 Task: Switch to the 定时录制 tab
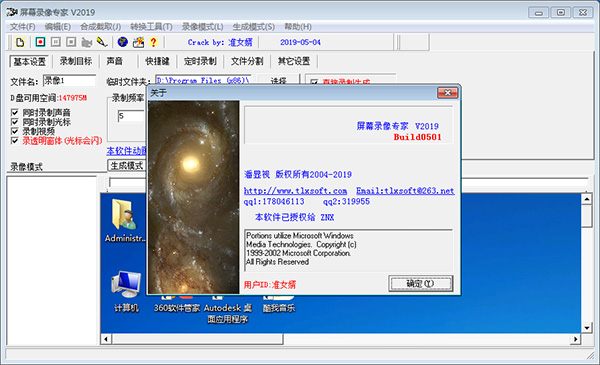point(200,61)
